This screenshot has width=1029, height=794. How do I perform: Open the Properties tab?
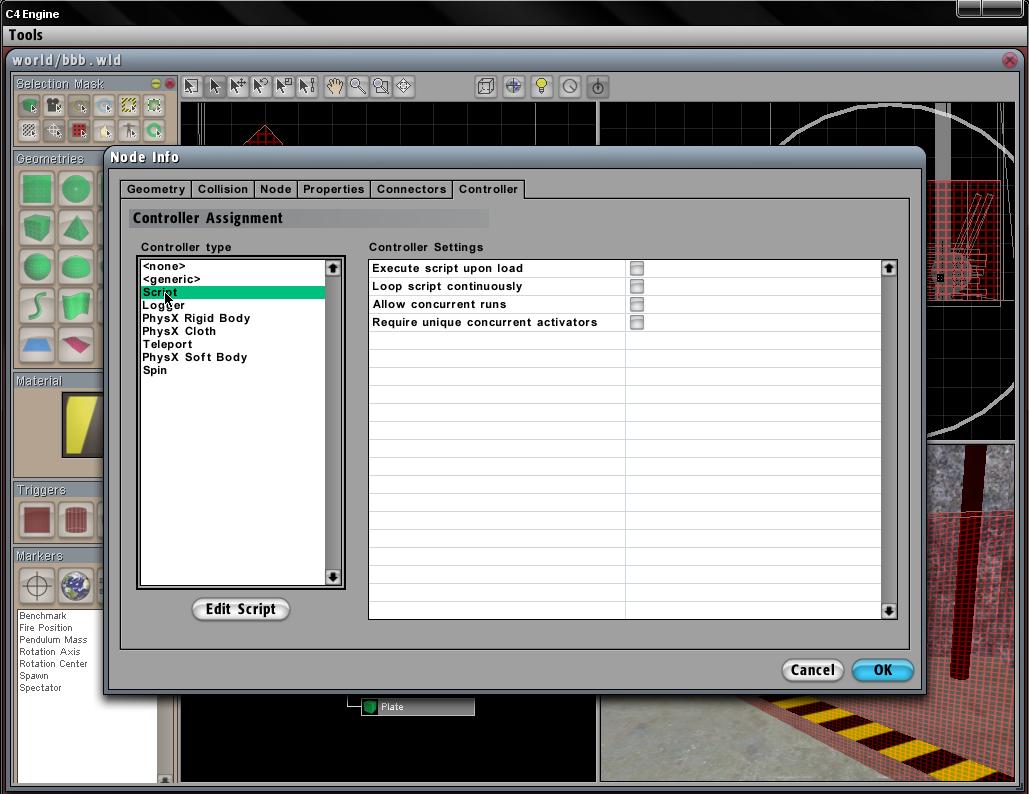click(x=333, y=189)
